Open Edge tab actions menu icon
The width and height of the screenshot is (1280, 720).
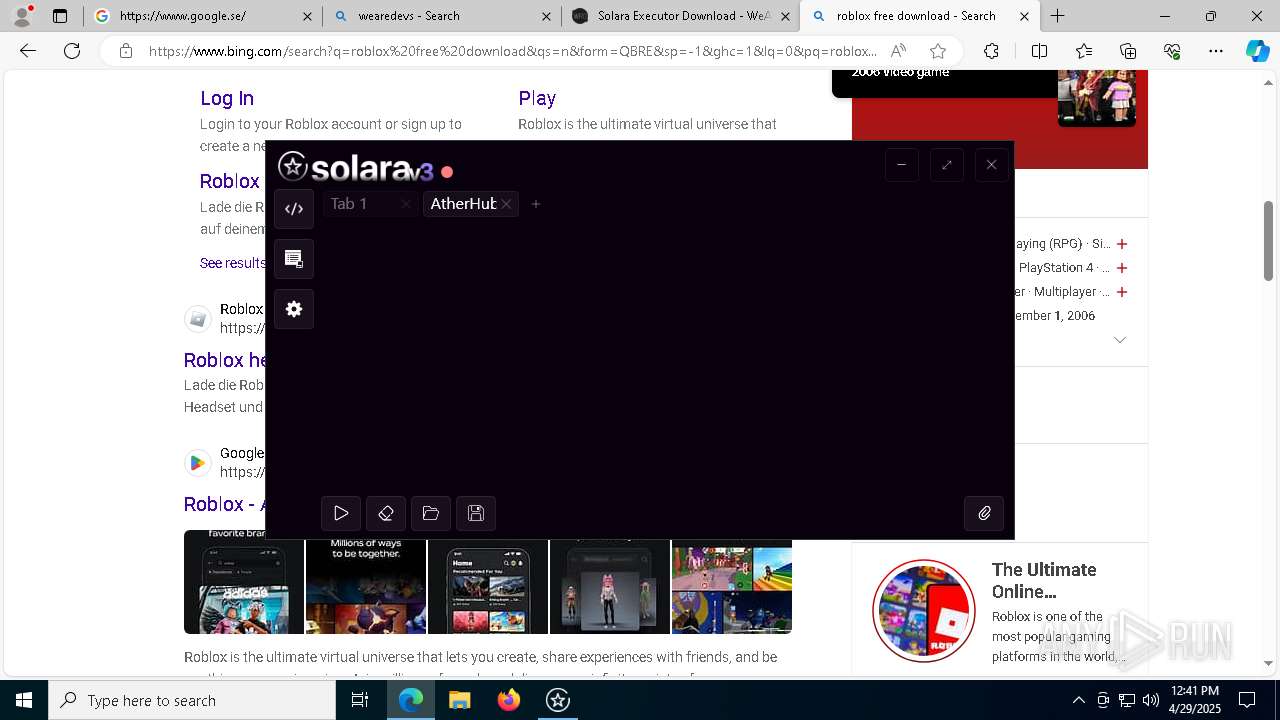pyautogui.click(x=60, y=16)
